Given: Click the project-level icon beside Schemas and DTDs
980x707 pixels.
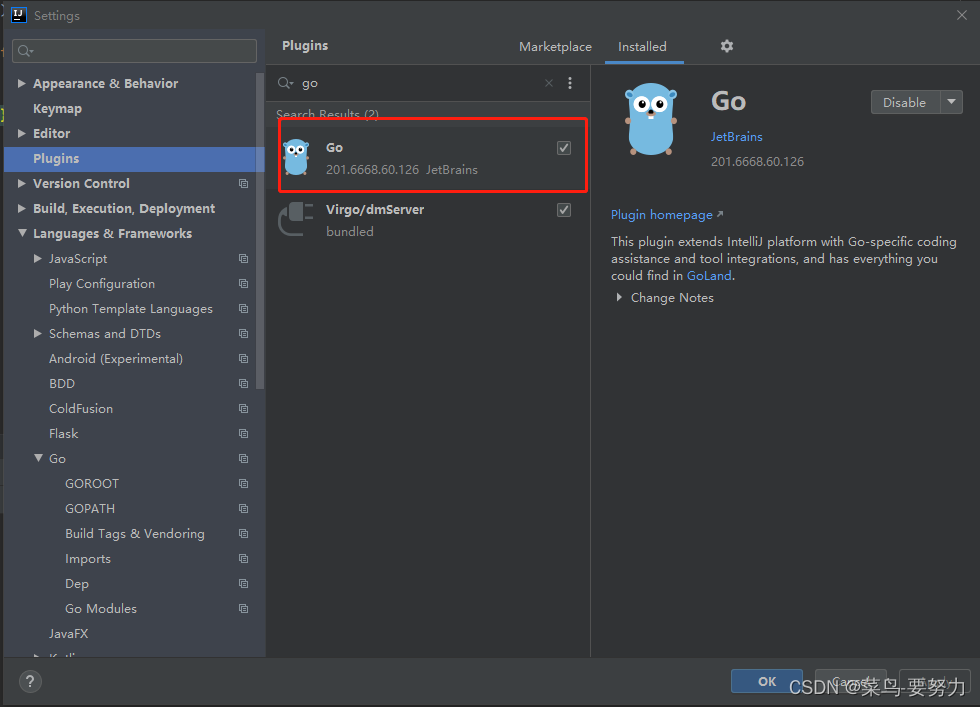Looking at the screenshot, I should coord(244,333).
